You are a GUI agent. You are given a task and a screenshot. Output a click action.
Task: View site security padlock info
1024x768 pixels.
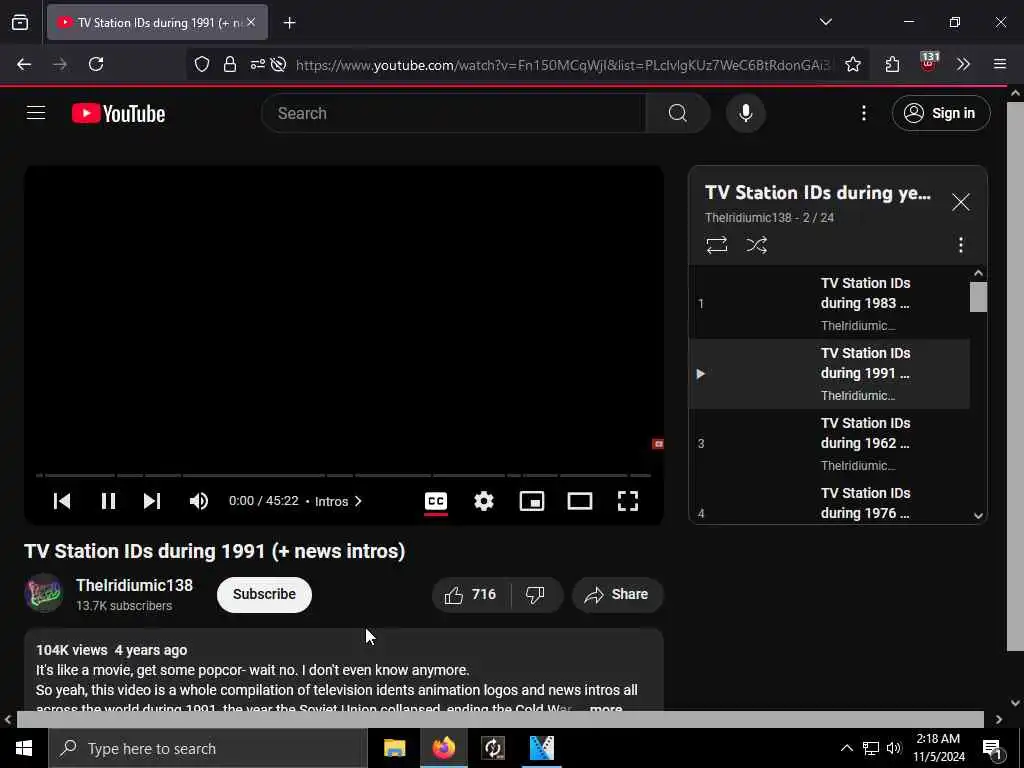click(229, 64)
